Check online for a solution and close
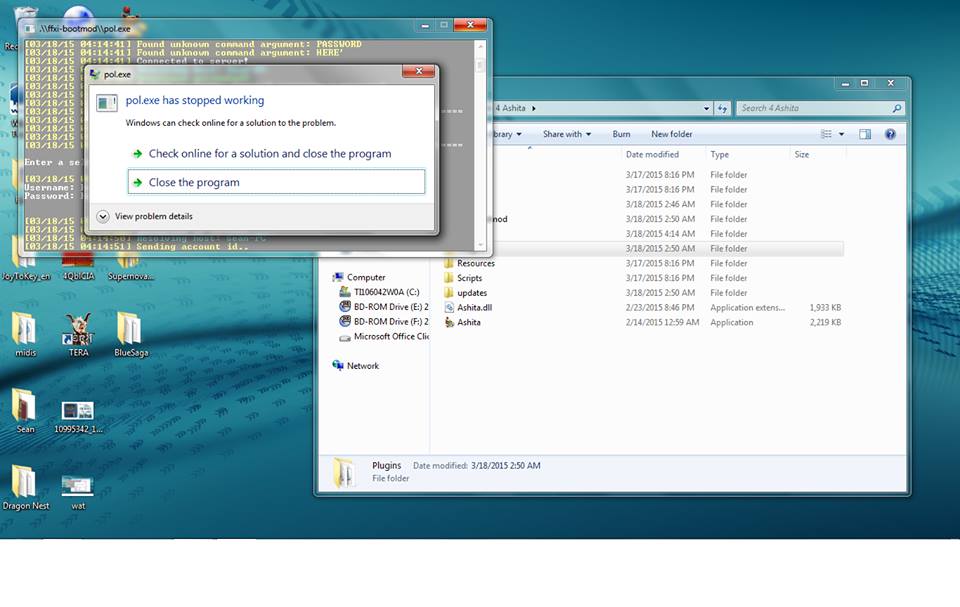This screenshot has height=607, width=960. [270, 154]
